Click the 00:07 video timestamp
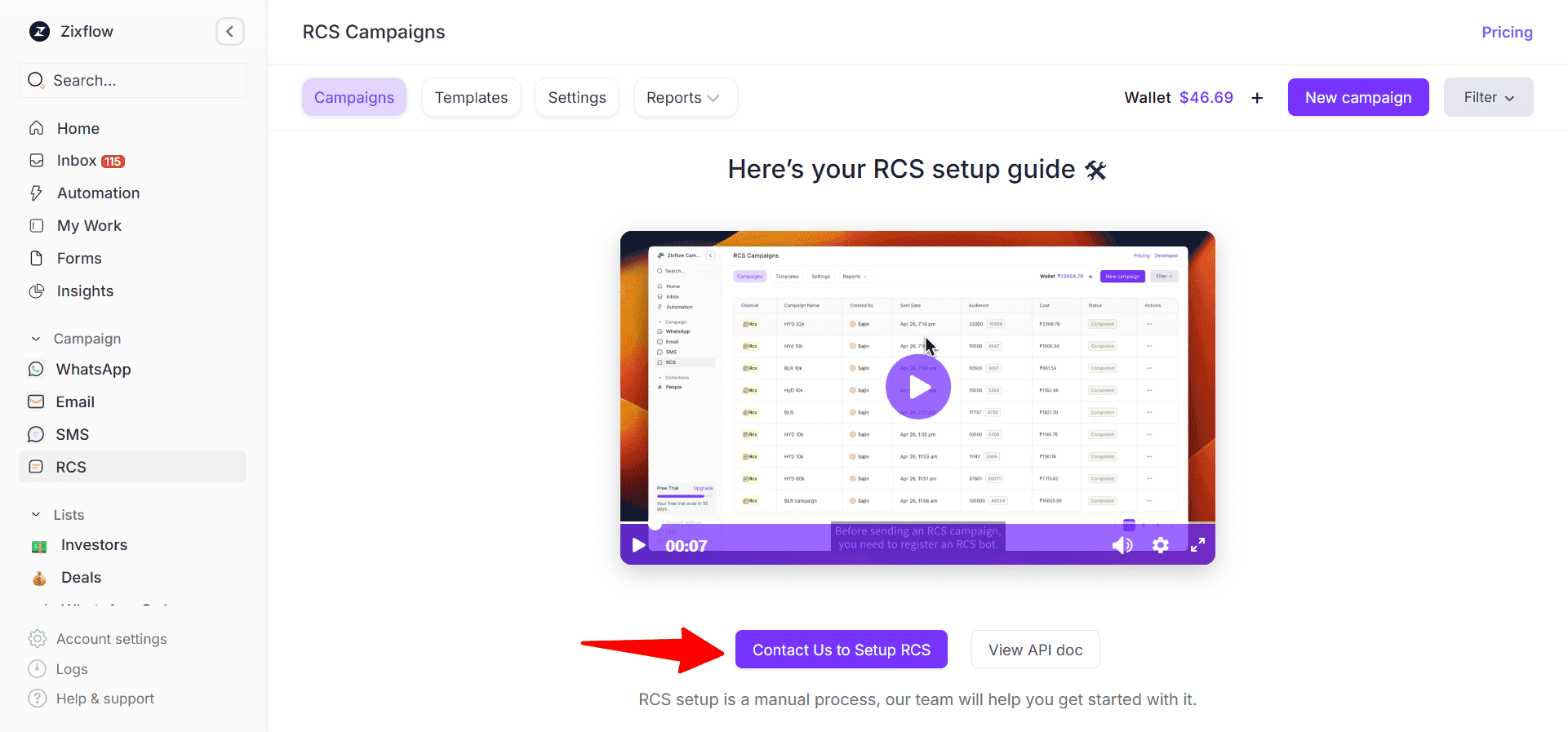 pyautogui.click(x=686, y=546)
